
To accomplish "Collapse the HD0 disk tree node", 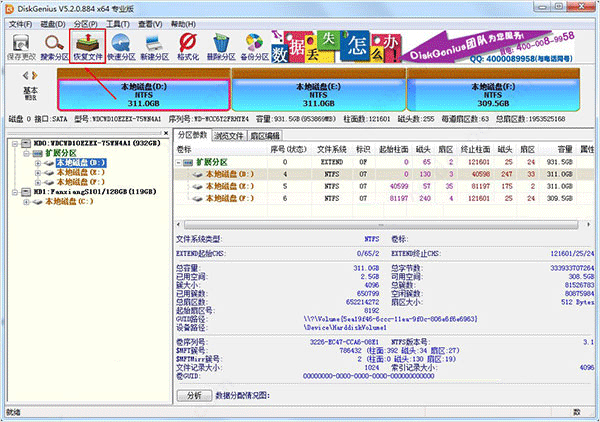I will coord(15,144).
